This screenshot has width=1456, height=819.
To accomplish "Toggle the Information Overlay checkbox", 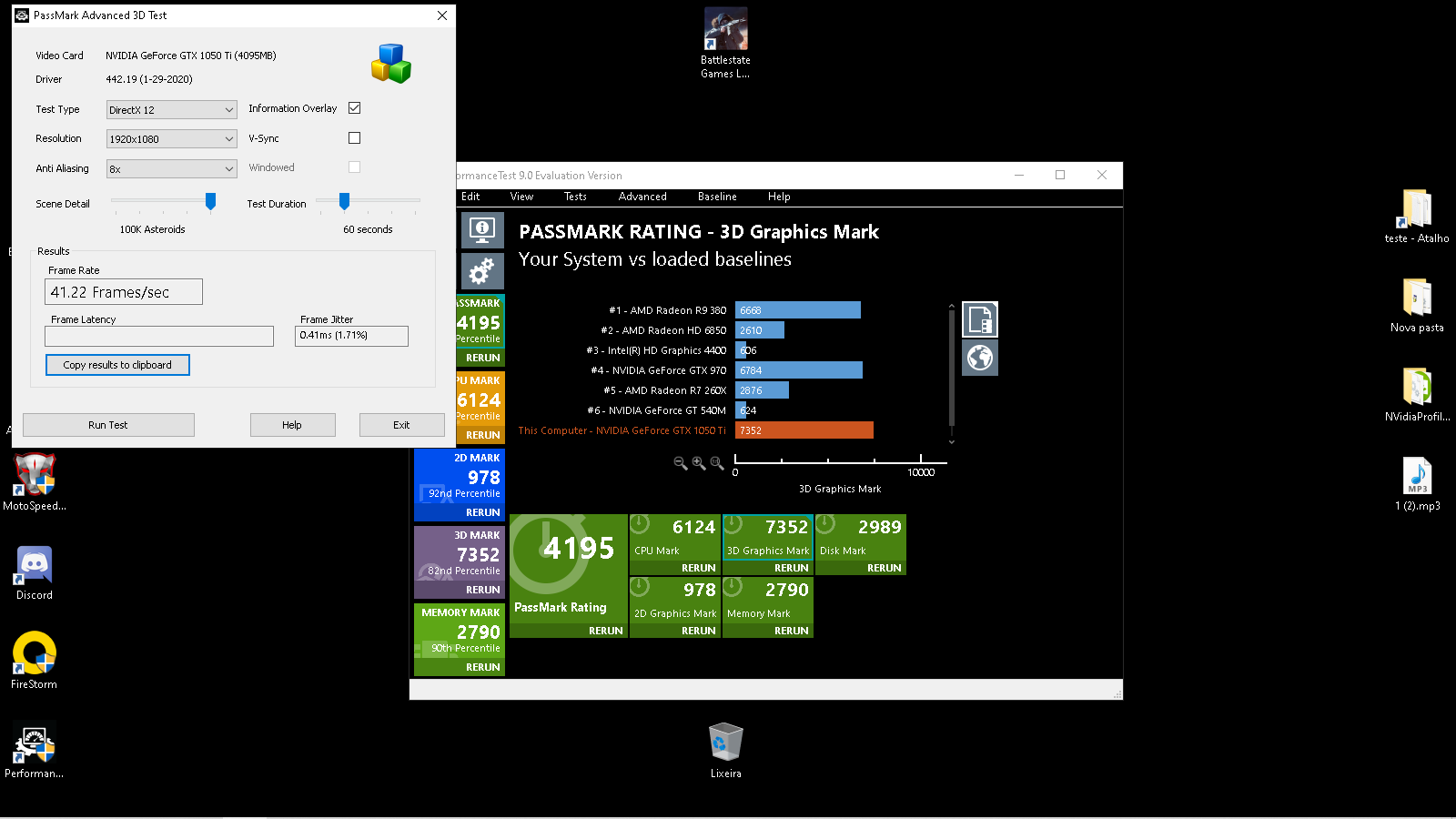I will click(355, 107).
